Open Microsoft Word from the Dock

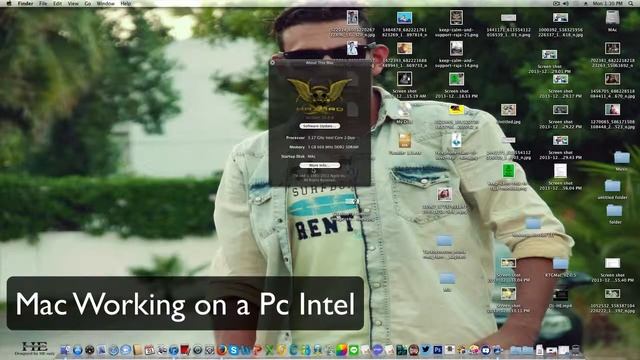(245, 350)
